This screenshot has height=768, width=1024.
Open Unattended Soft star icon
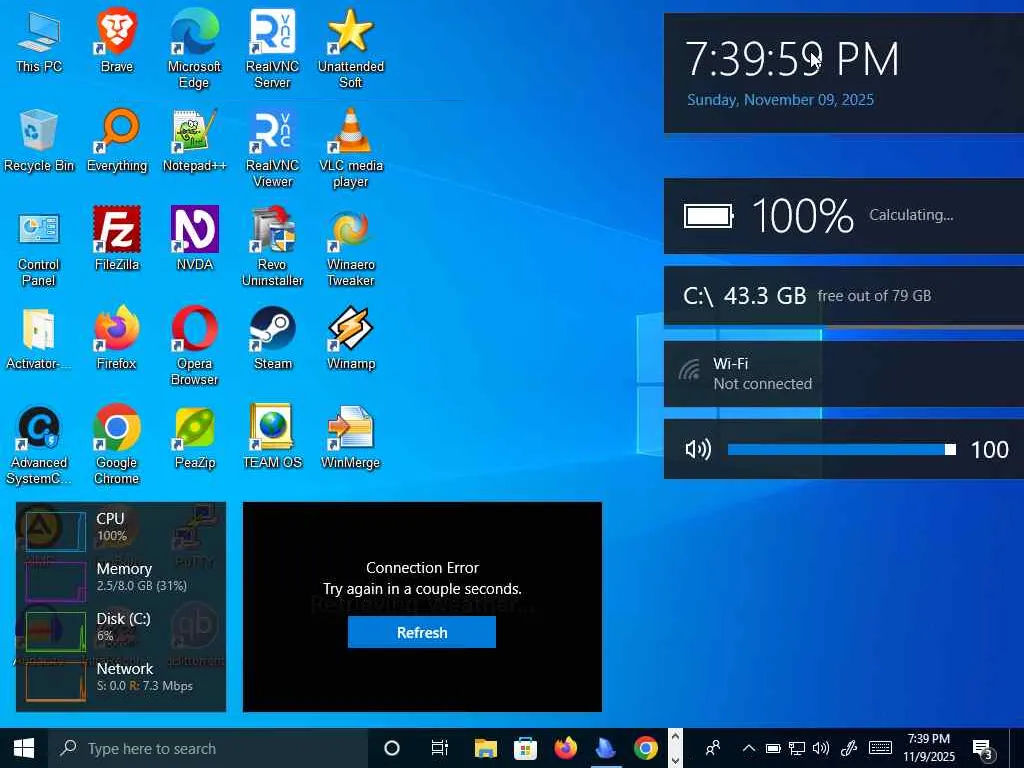point(351,49)
